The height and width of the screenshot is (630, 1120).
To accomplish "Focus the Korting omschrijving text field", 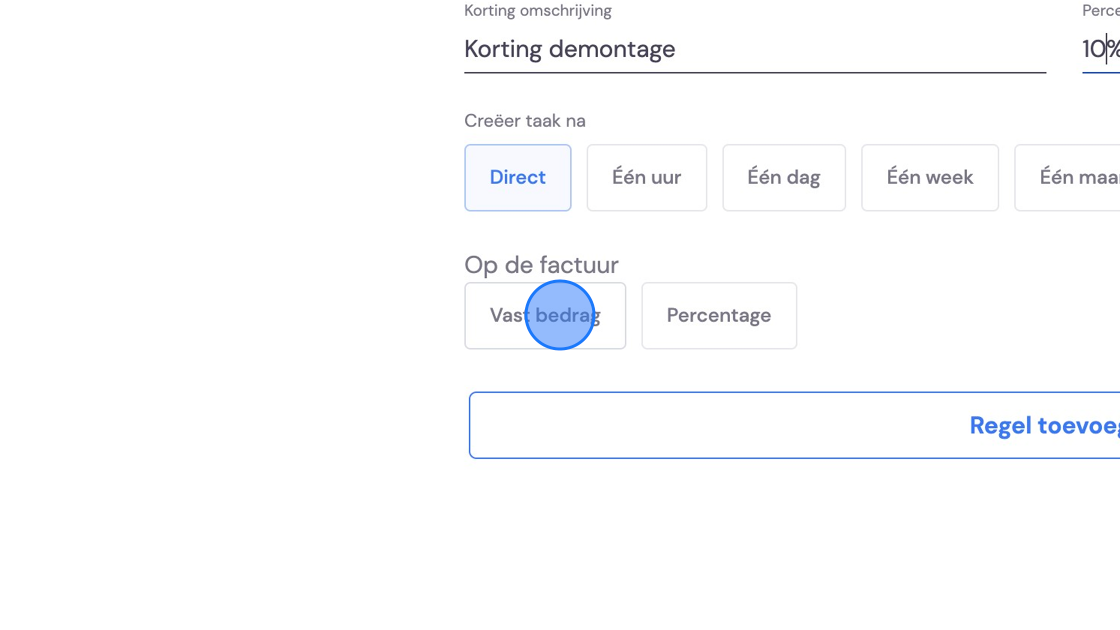I will pos(755,49).
